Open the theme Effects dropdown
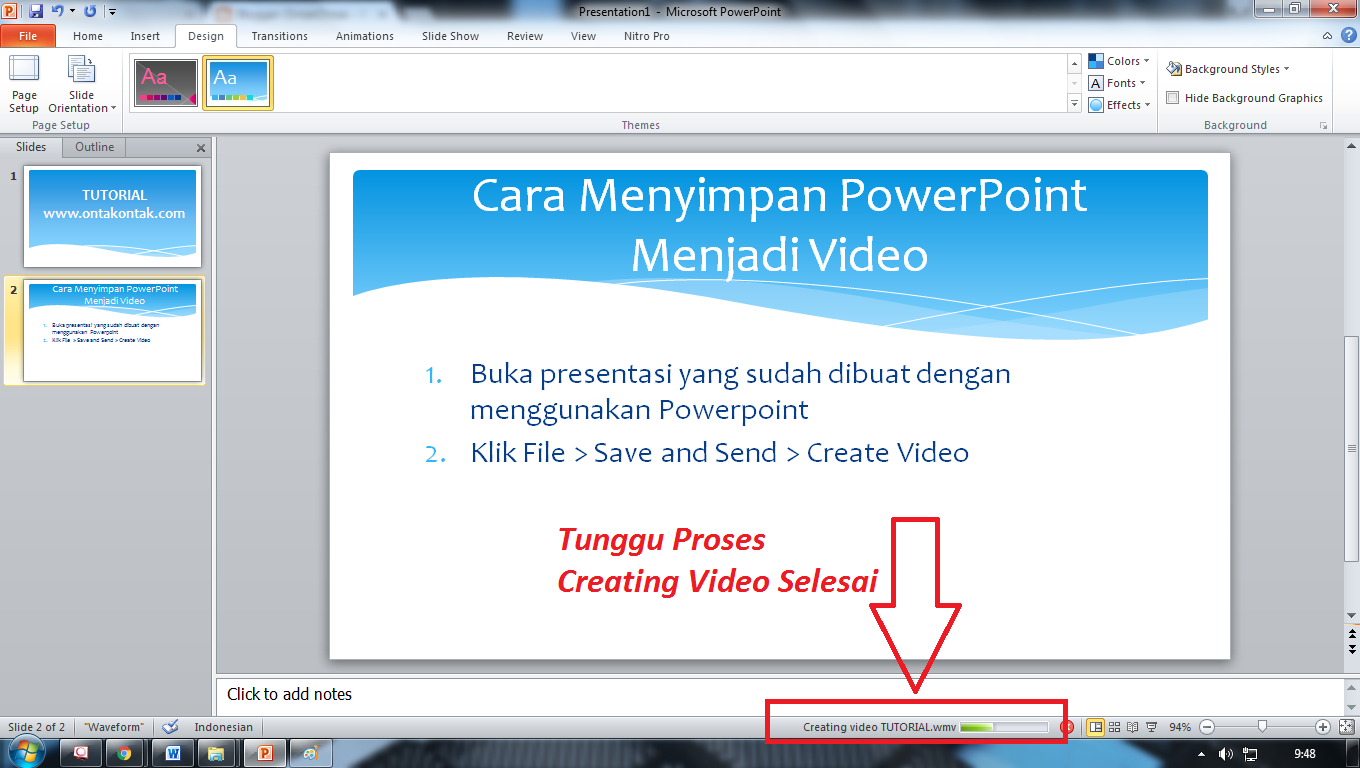 tap(1120, 105)
